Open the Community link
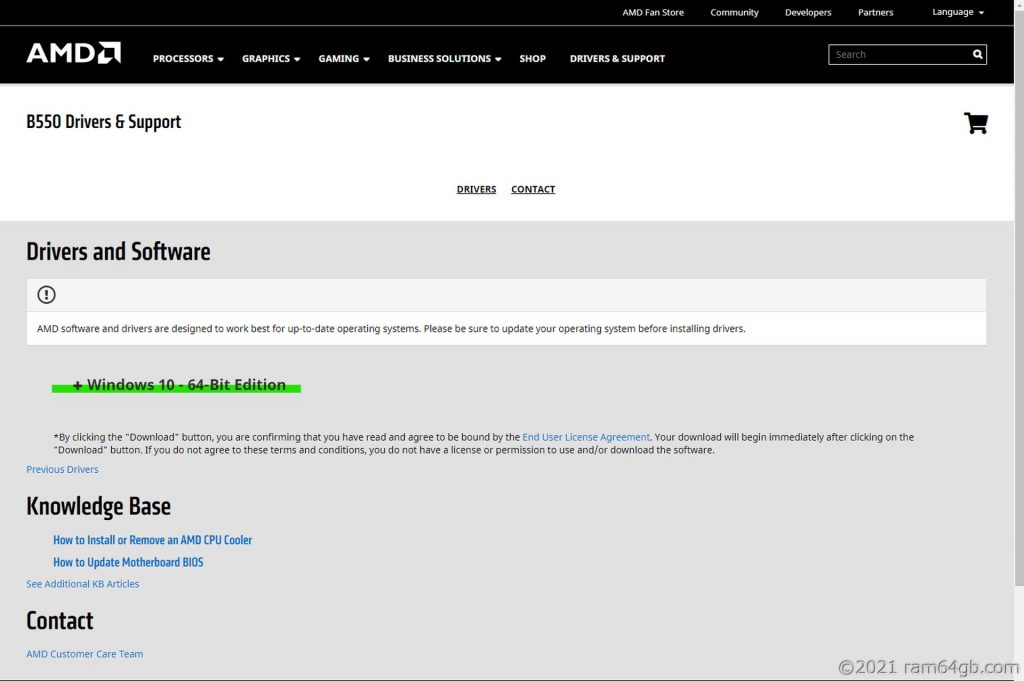 coord(734,12)
